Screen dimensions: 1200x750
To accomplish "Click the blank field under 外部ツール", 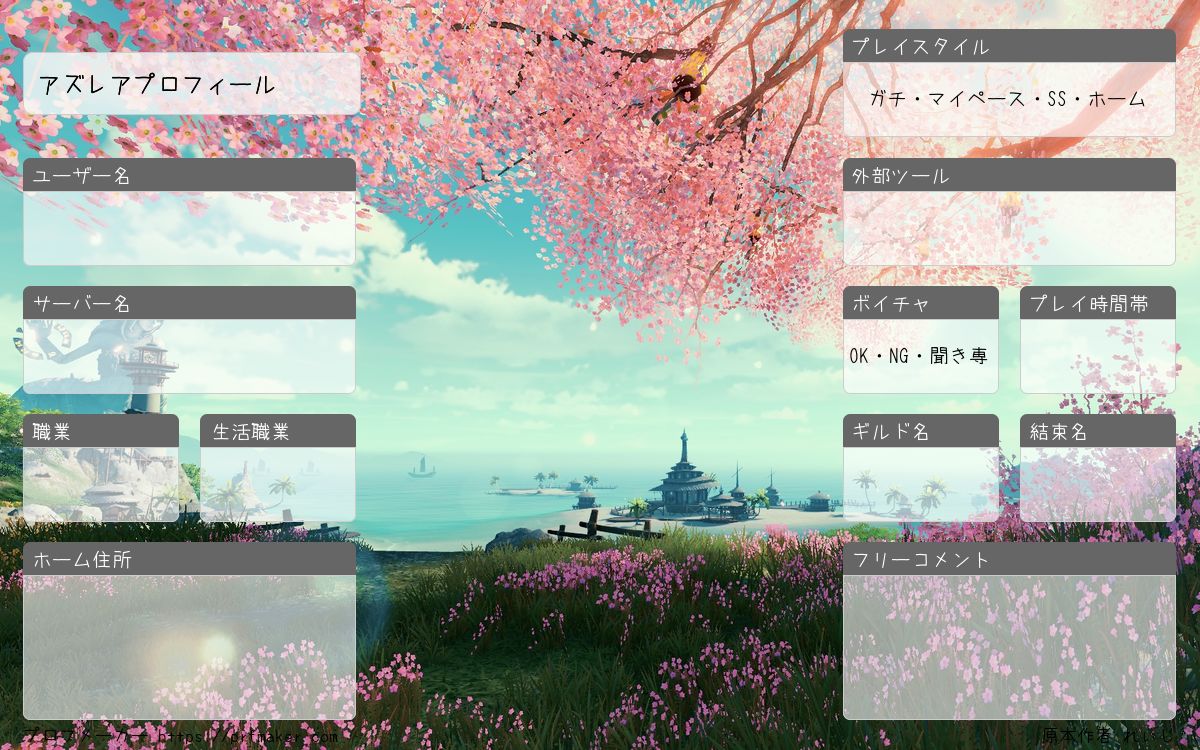I will [x=1009, y=228].
